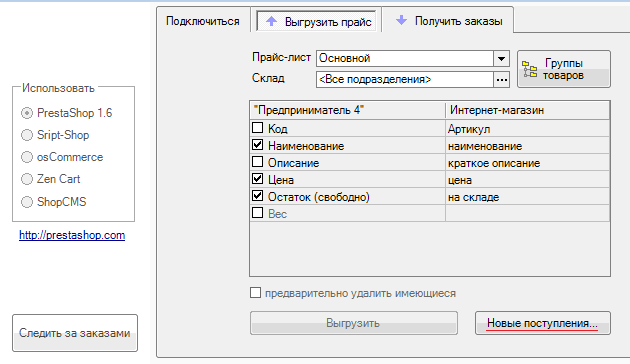Tick предварительно удалить имеющиеся checkbox
The width and height of the screenshot is (630, 364).
click(x=256, y=292)
